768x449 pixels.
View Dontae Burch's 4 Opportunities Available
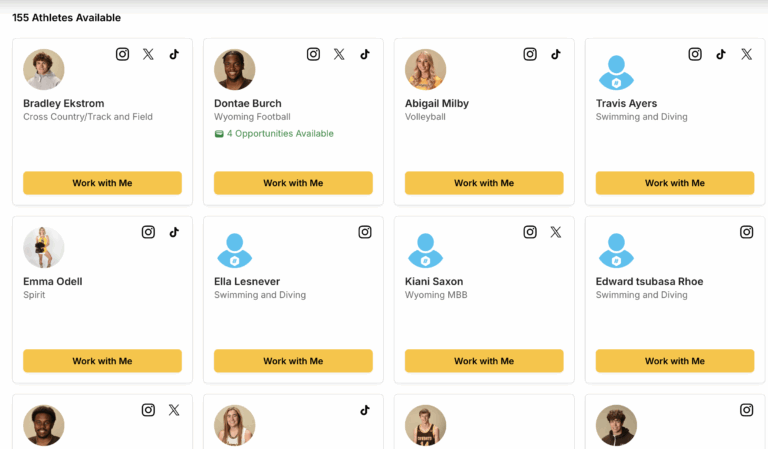[x=274, y=133]
